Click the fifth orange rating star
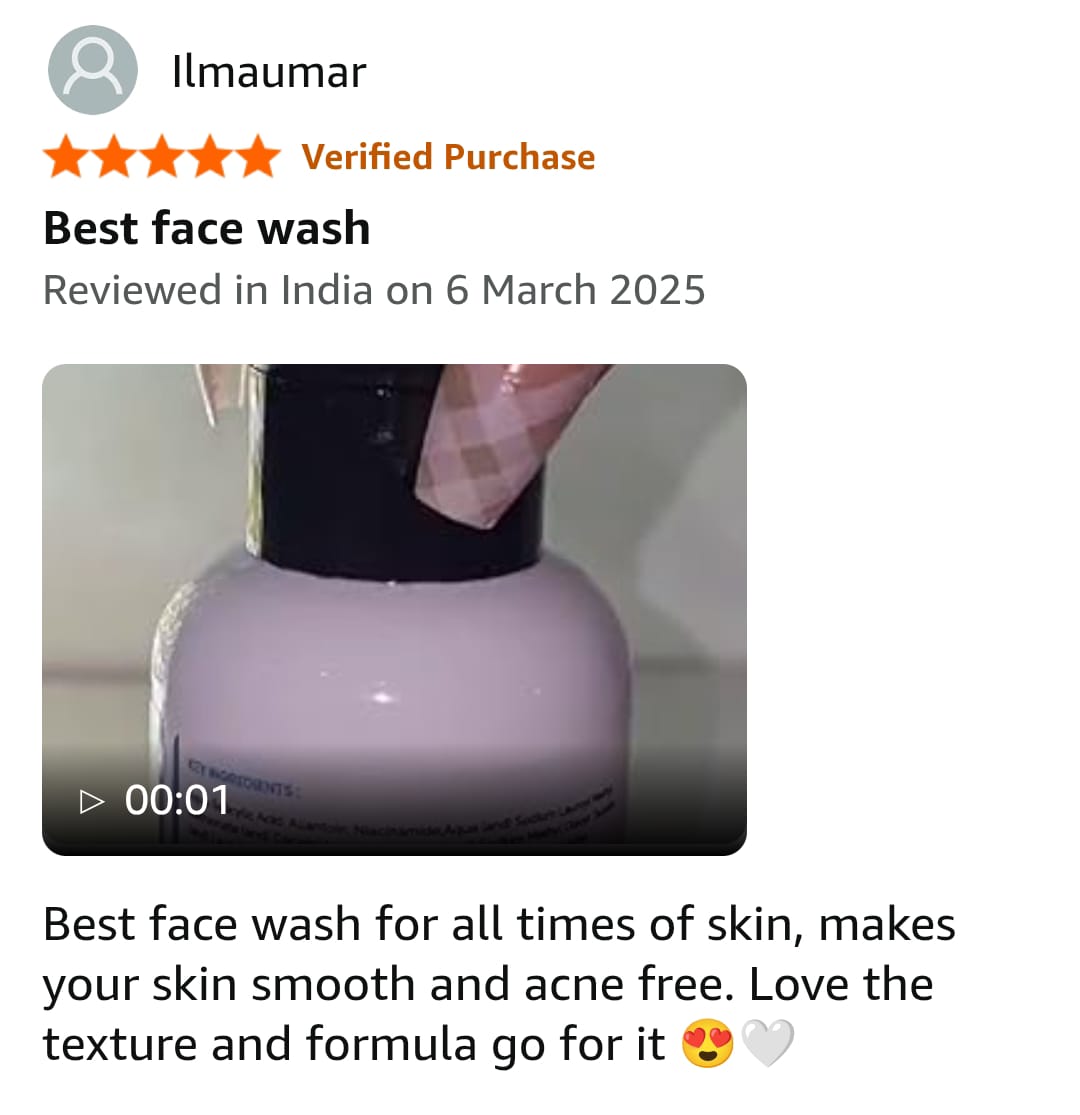This screenshot has height=1115, width=1080. (257, 156)
